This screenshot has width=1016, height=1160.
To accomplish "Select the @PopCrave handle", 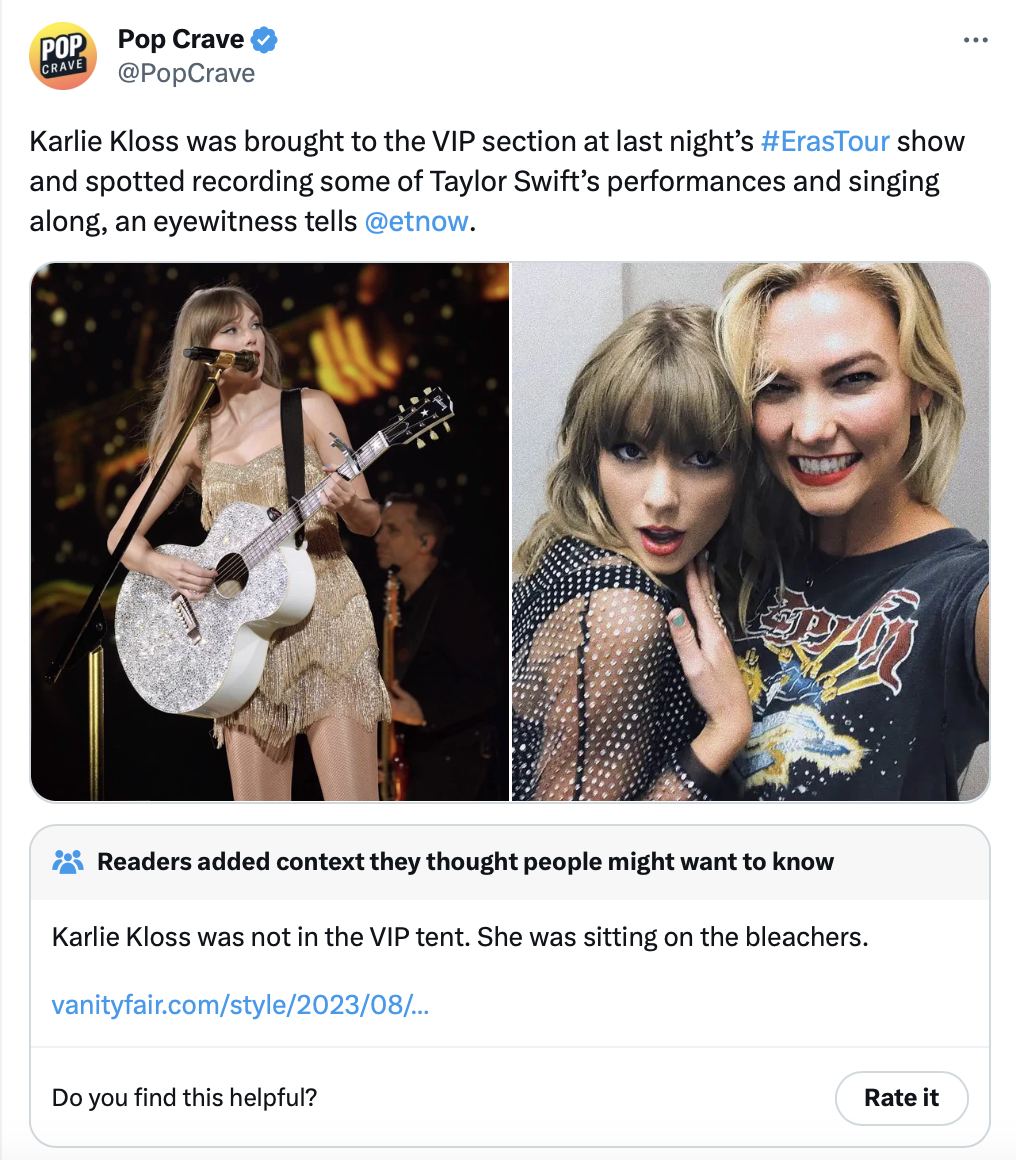I will click(x=186, y=72).
